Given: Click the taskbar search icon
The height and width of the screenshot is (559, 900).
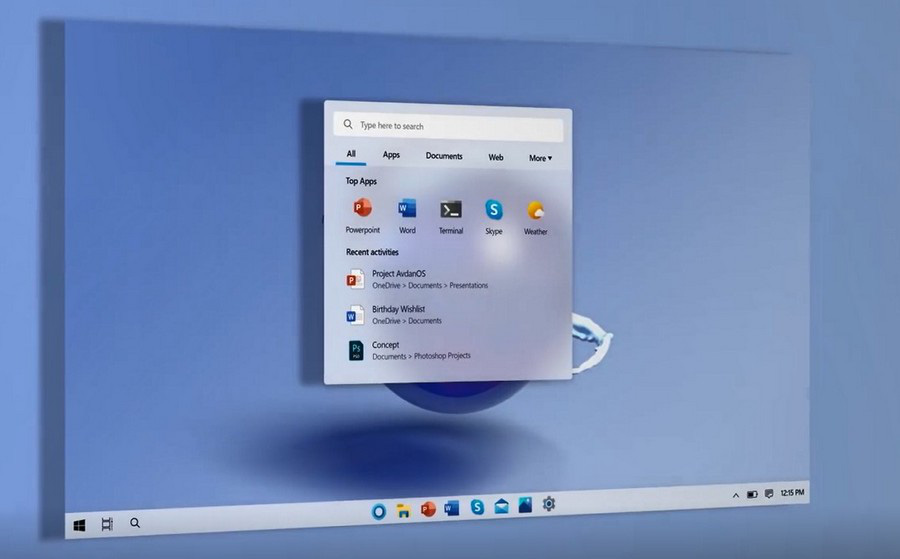Looking at the screenshot, I should (x=135, y=523).
